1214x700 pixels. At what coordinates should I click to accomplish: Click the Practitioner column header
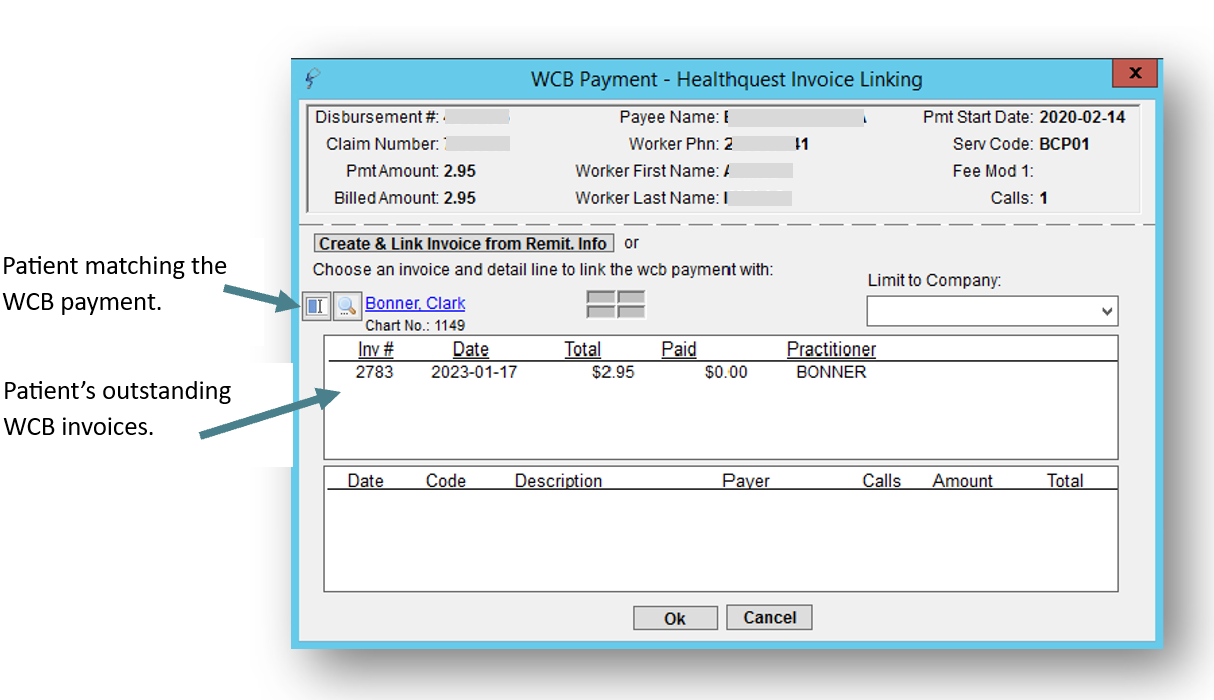tap(831, 349)
